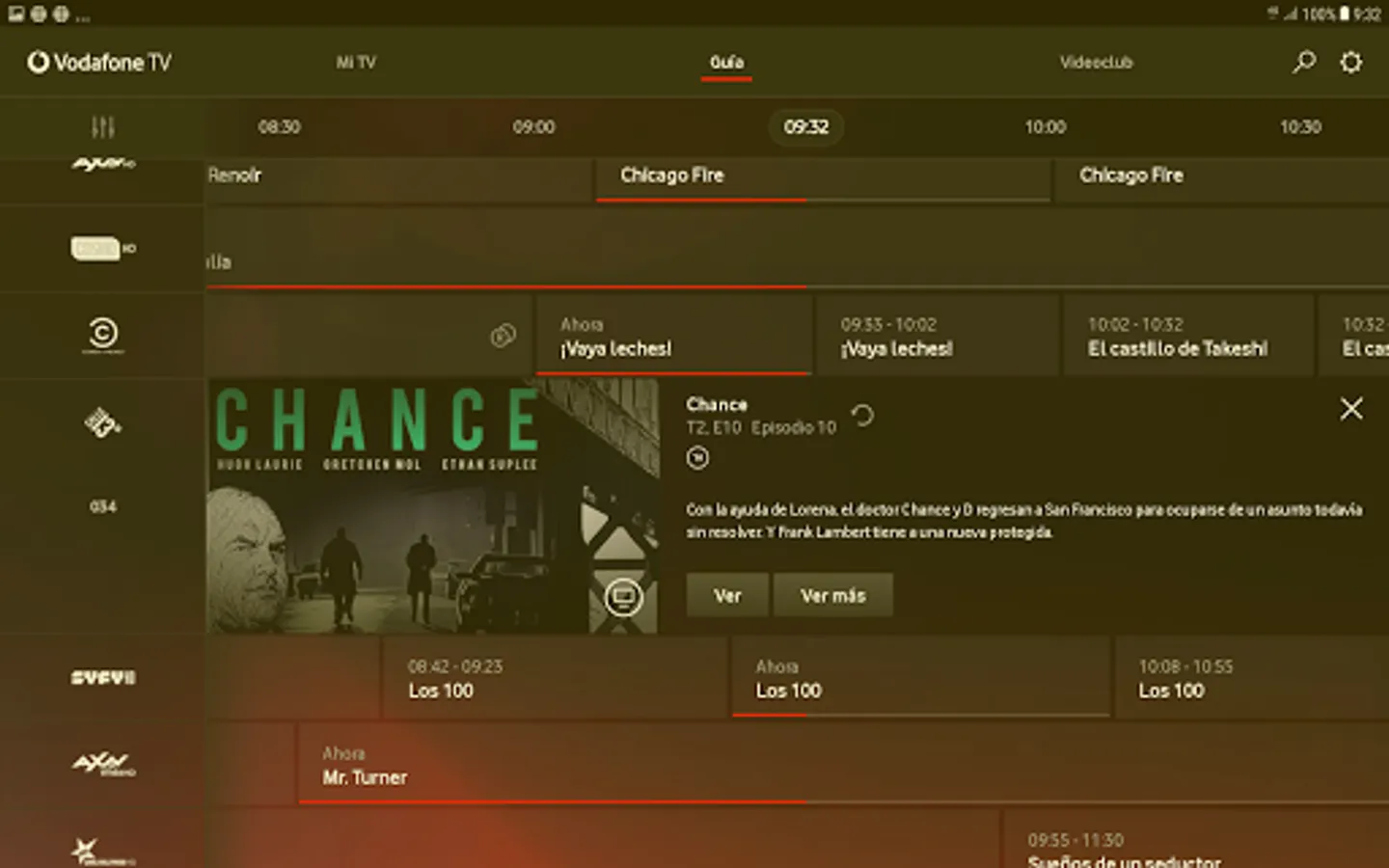Jump to the 09:00 time marker
1389x868 pixels.
tap(533, 127)
